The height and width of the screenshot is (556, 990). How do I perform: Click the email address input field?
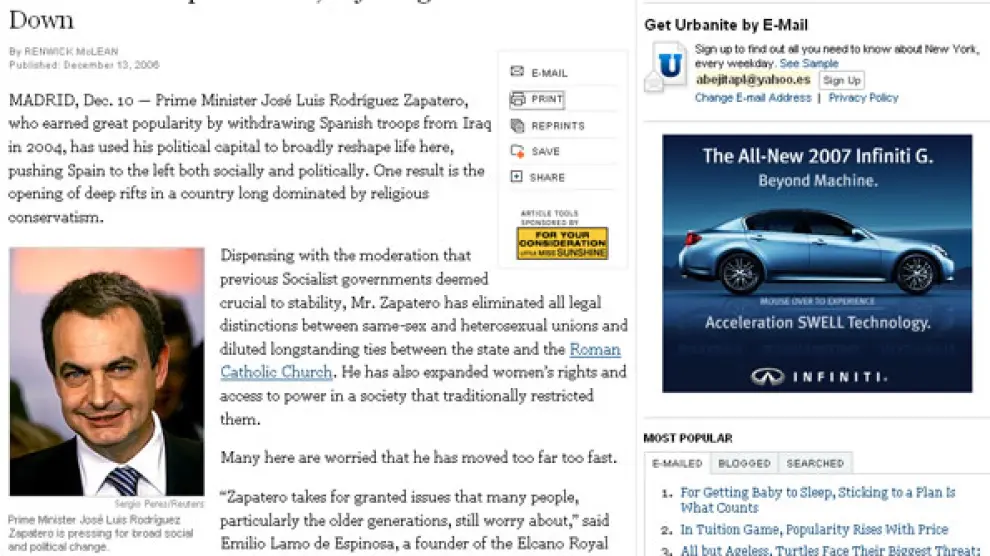click(x=754, y=80)
